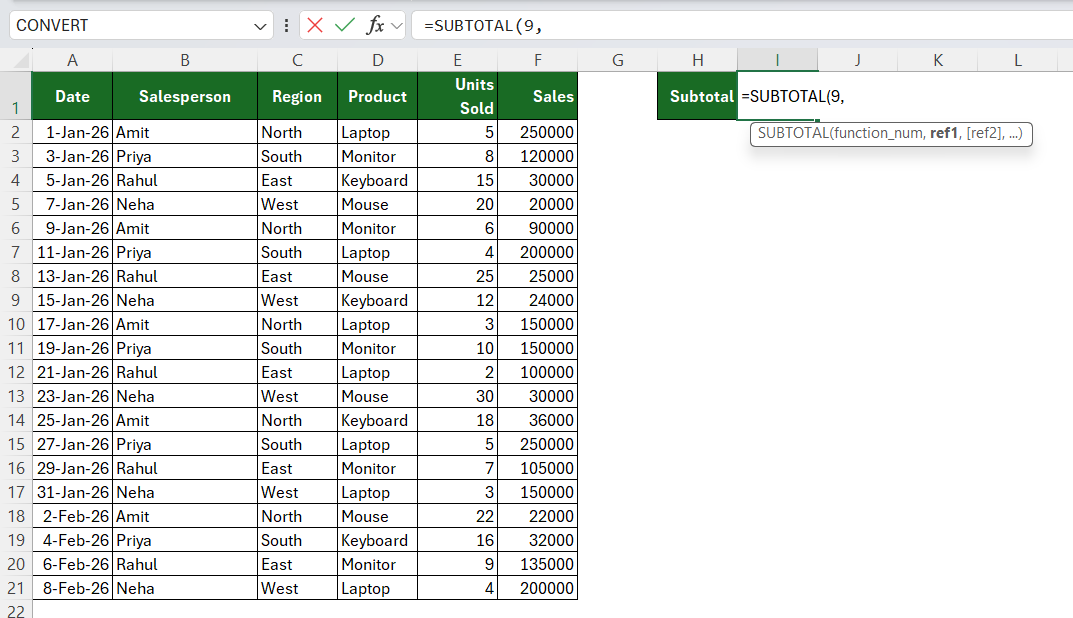Click the three-dot formula bar resize handle

286,25
